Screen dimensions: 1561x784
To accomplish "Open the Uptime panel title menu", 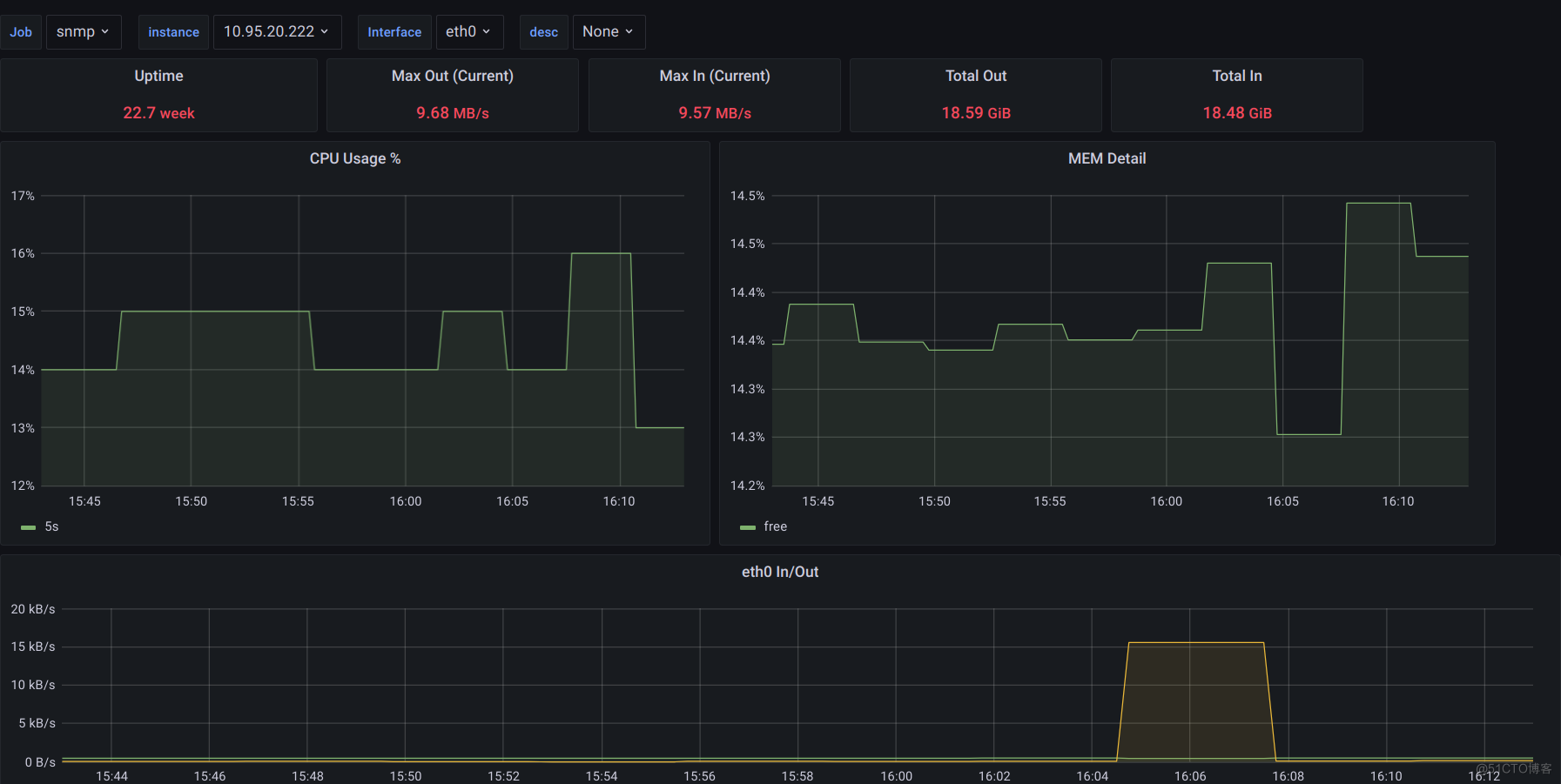I will pos(158,76).
